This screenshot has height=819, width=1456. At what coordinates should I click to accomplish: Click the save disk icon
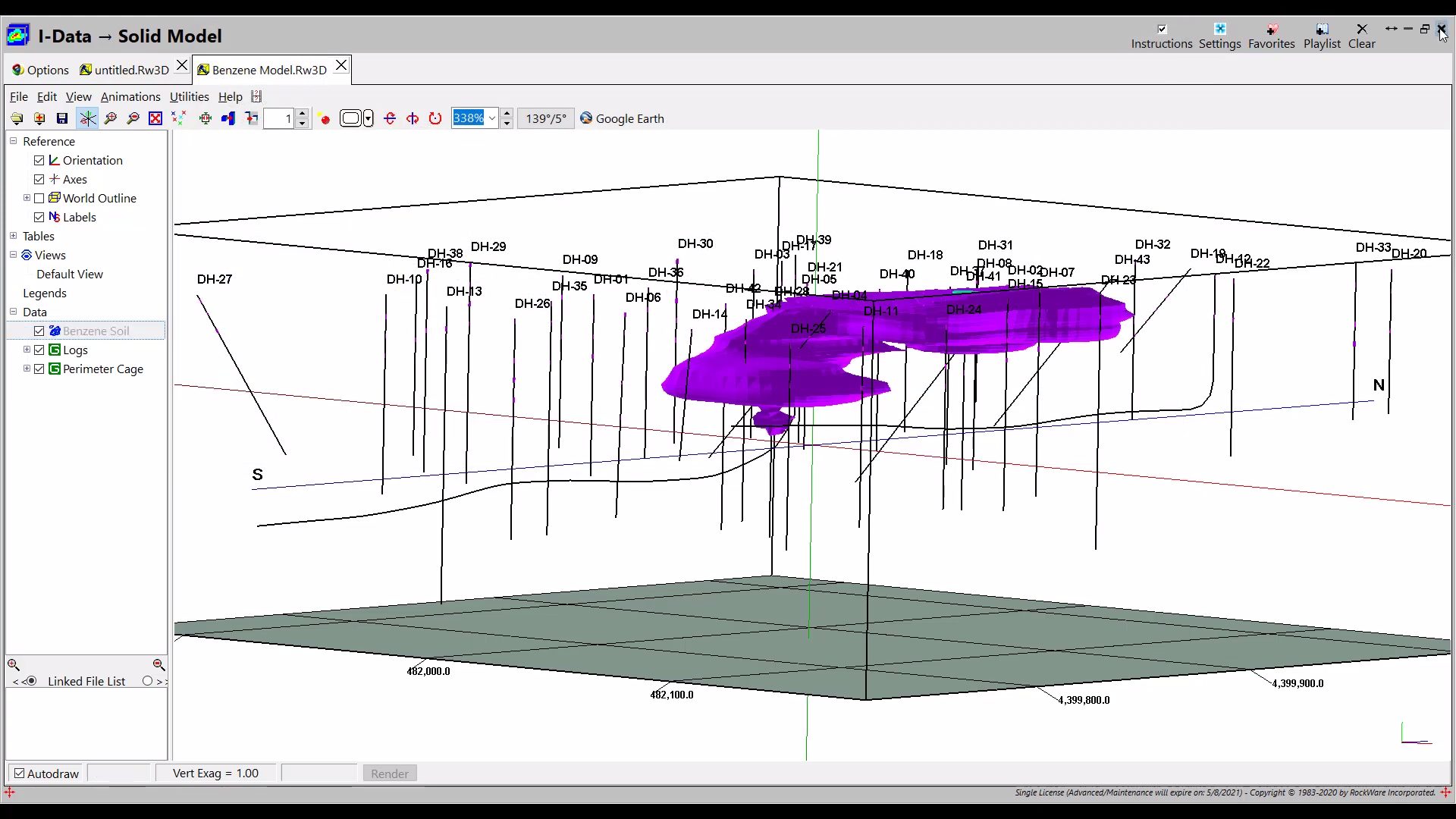[x=62, y=118]
